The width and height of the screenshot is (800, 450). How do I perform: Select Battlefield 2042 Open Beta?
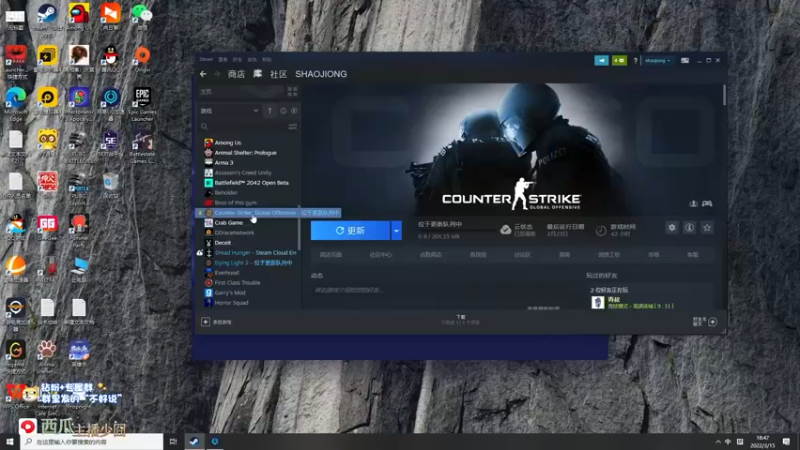[x=248, y=183]
